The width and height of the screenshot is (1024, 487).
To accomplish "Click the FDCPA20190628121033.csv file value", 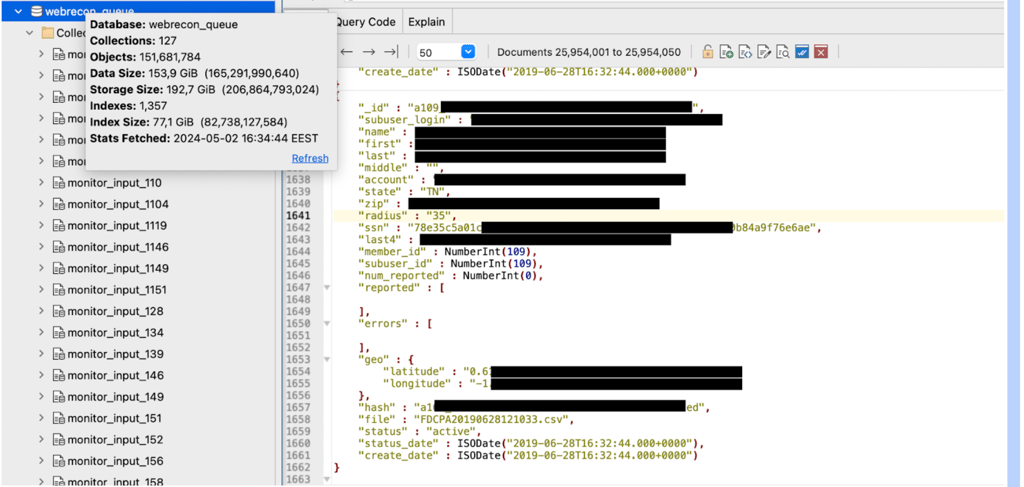I will 492,419.
